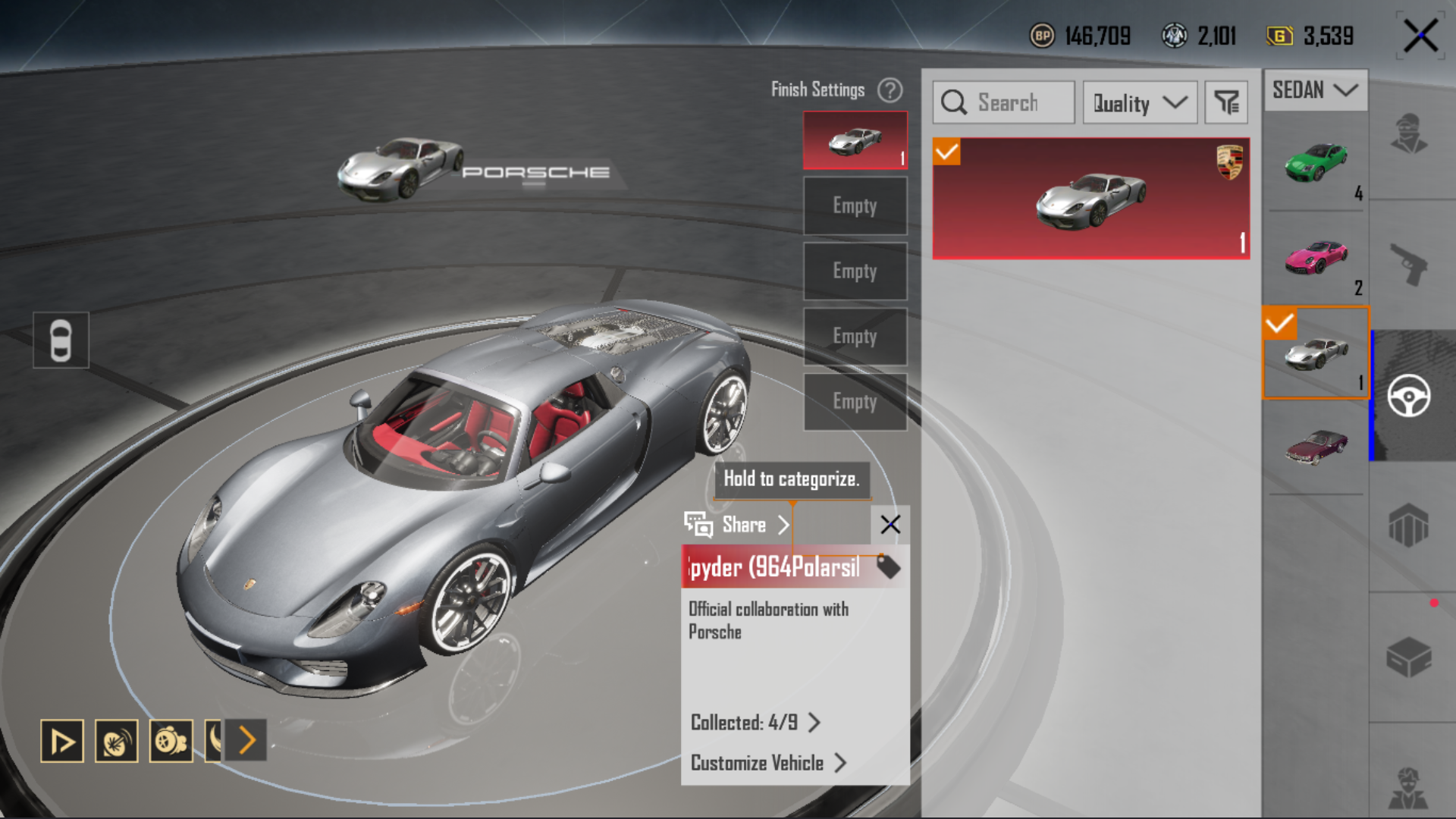This screenshot has width=1456, height=819.
Task: Show more effect icons with arrow
Action: 246,740
